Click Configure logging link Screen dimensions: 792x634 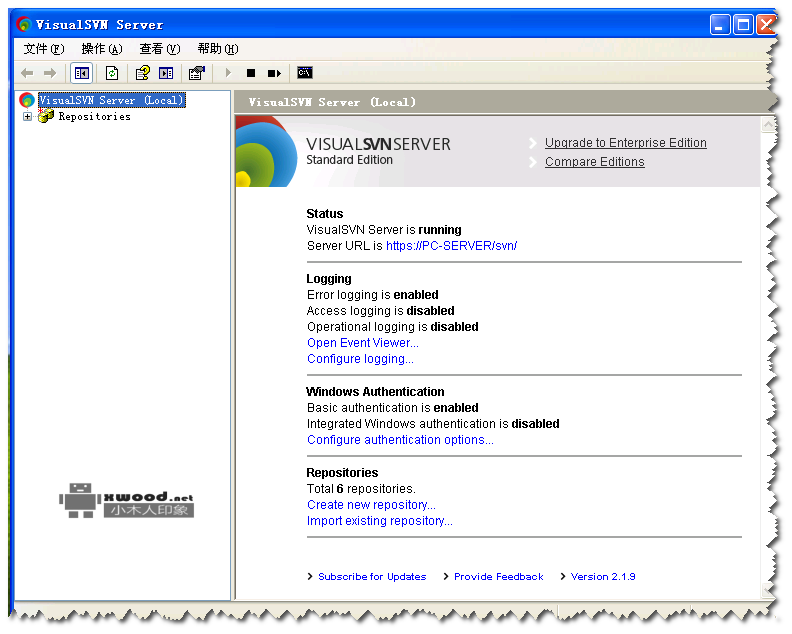coord(360,359)
